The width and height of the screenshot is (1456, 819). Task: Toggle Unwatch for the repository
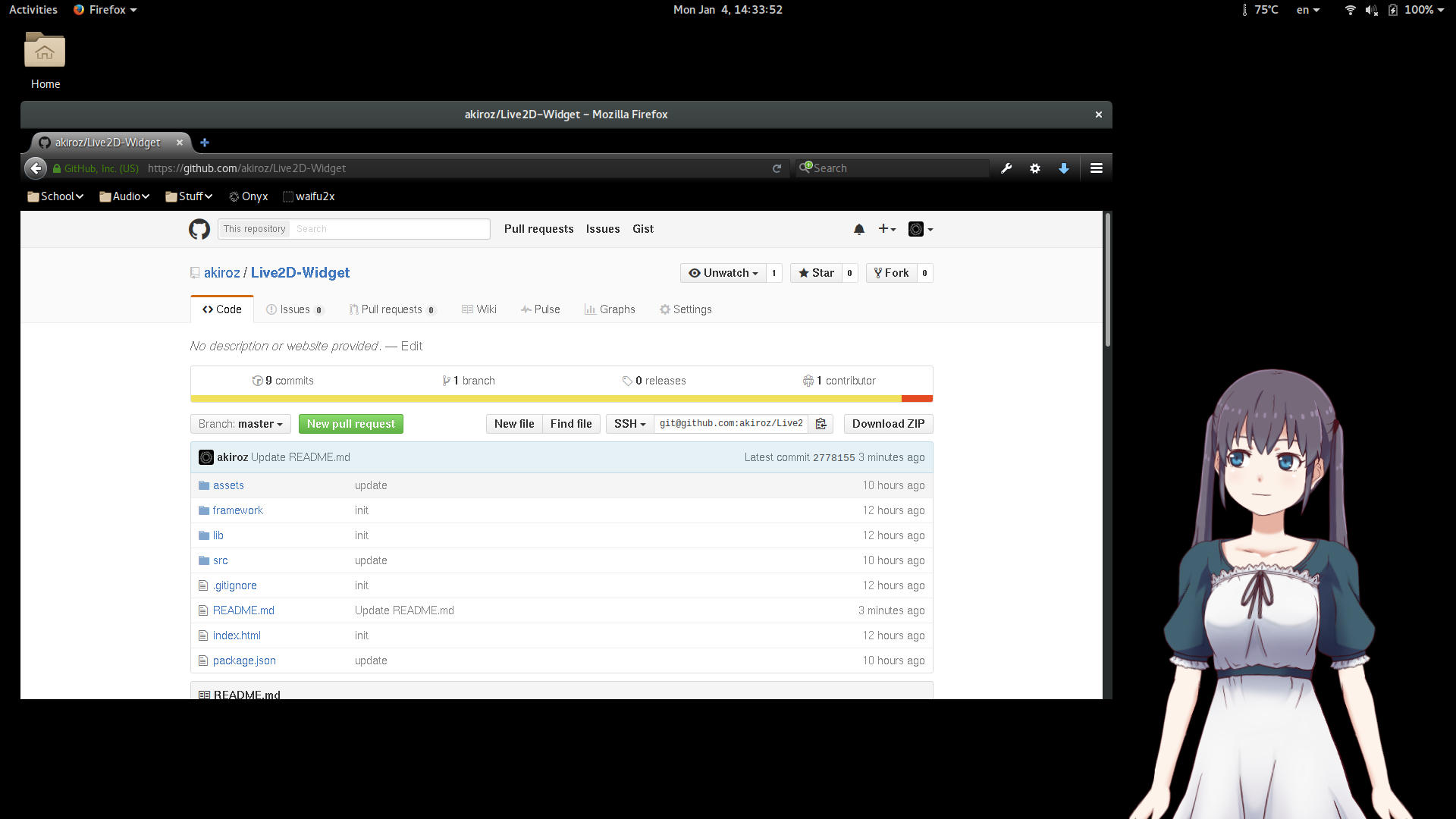[723, 273]
